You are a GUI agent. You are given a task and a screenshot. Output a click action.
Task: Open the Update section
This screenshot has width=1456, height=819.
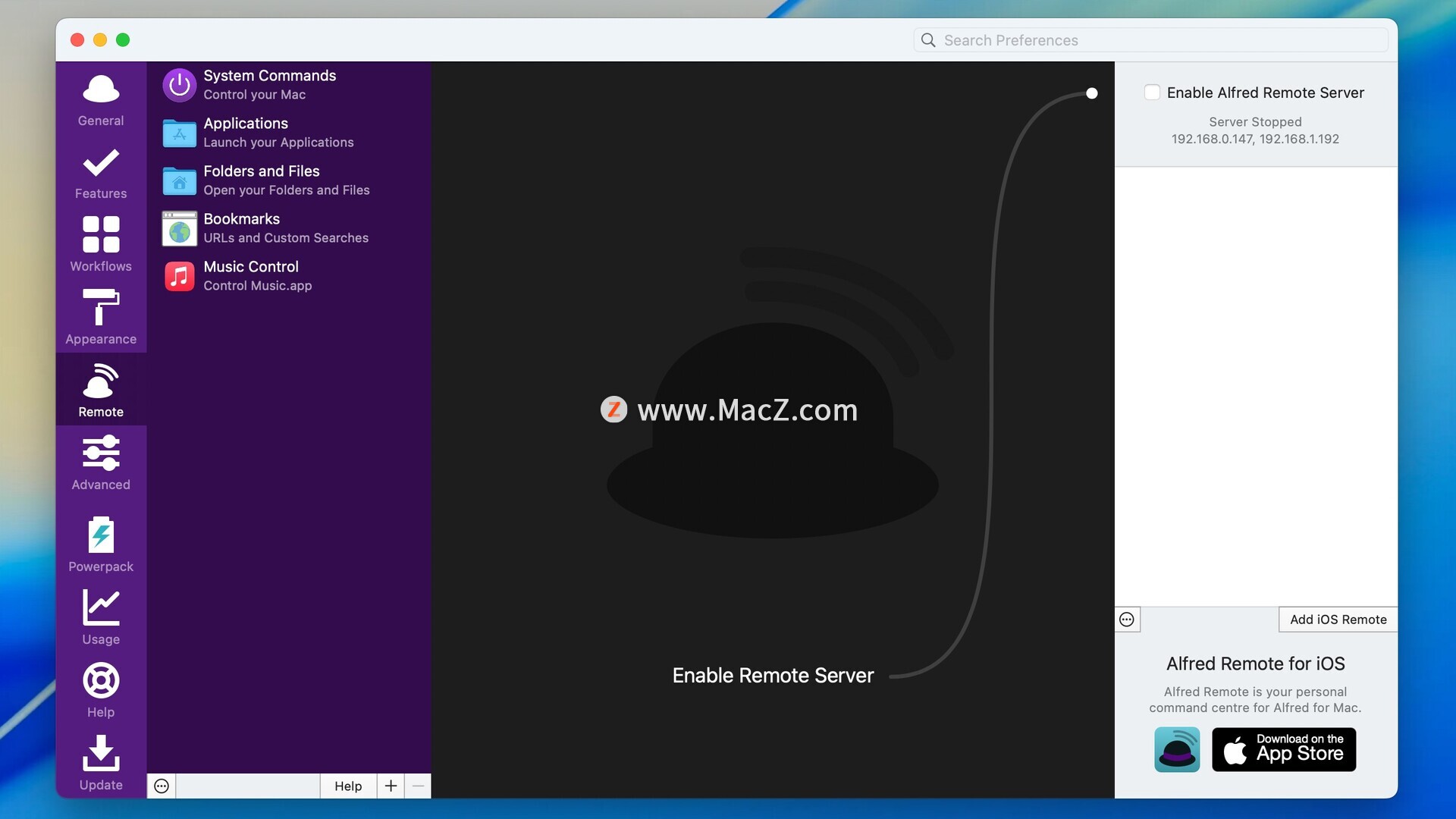click(x=101, y=762)
